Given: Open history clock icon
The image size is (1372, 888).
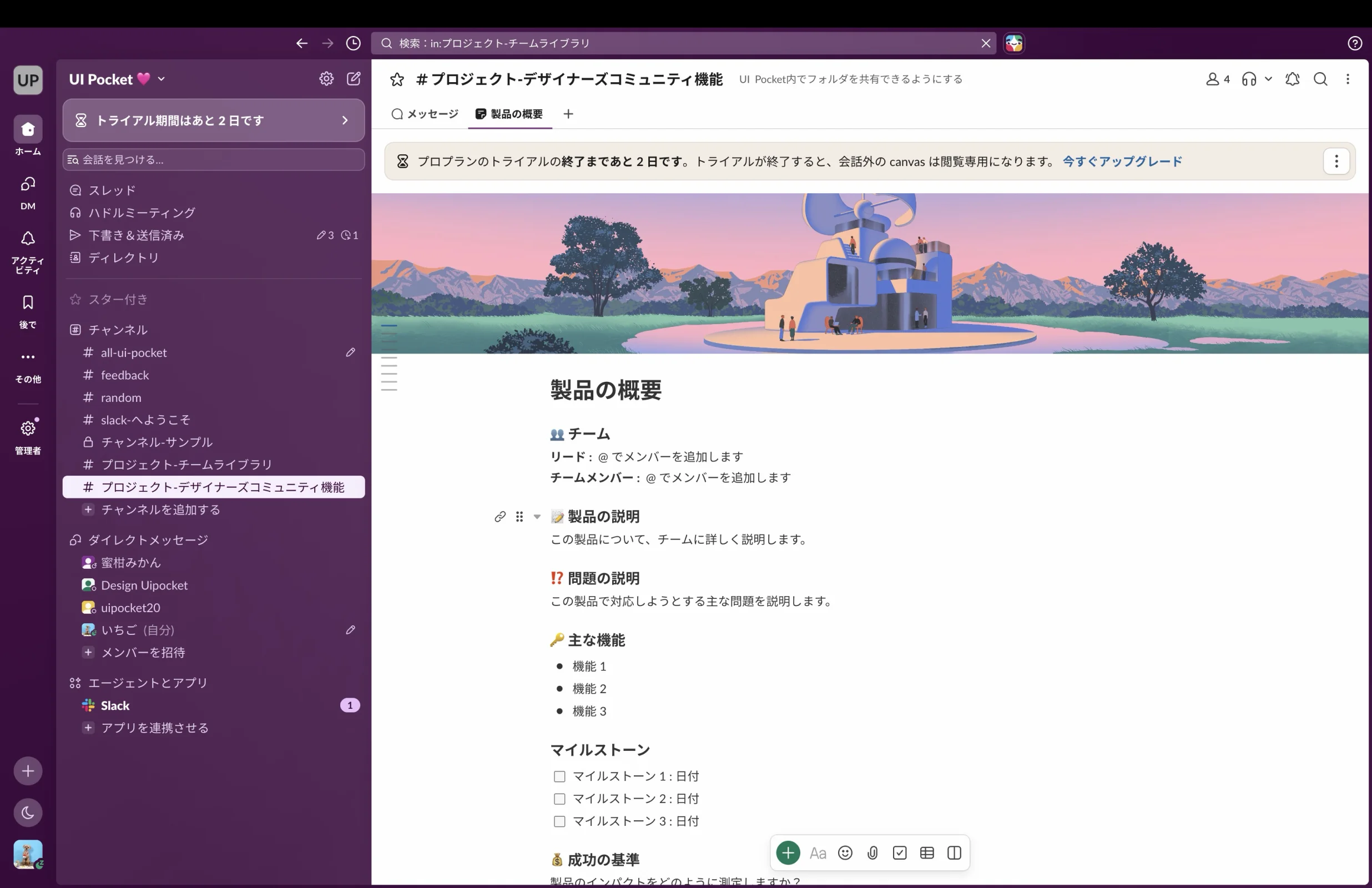Looking at the screenshot, I should (354, 43).
